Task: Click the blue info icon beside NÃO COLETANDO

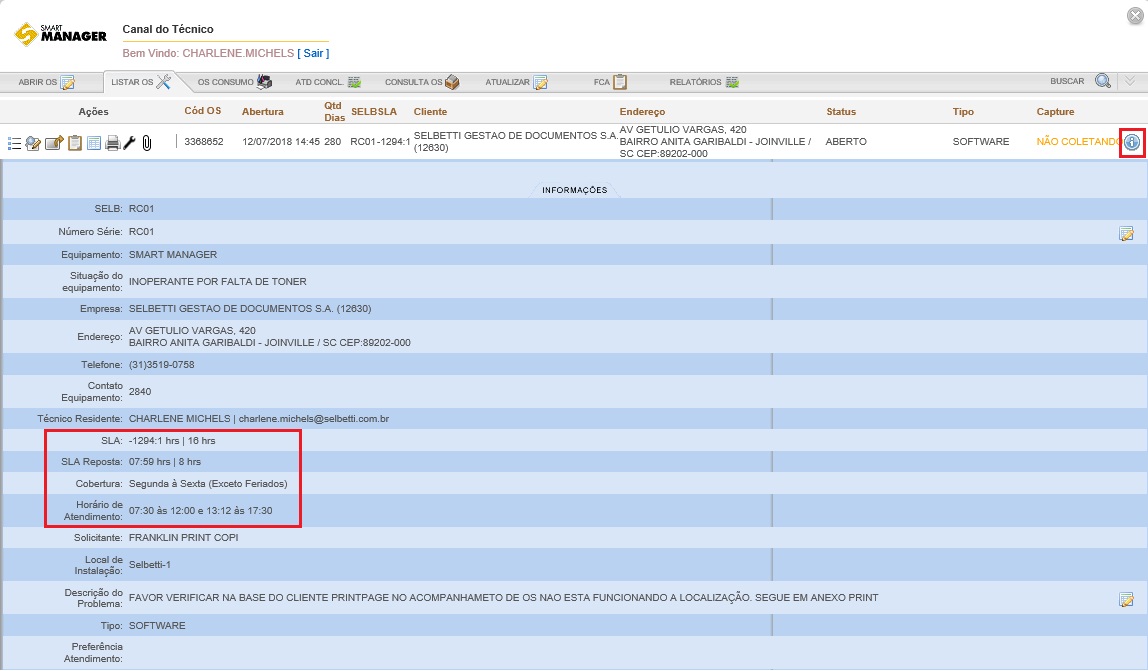Action: [x=1132, y=143]
